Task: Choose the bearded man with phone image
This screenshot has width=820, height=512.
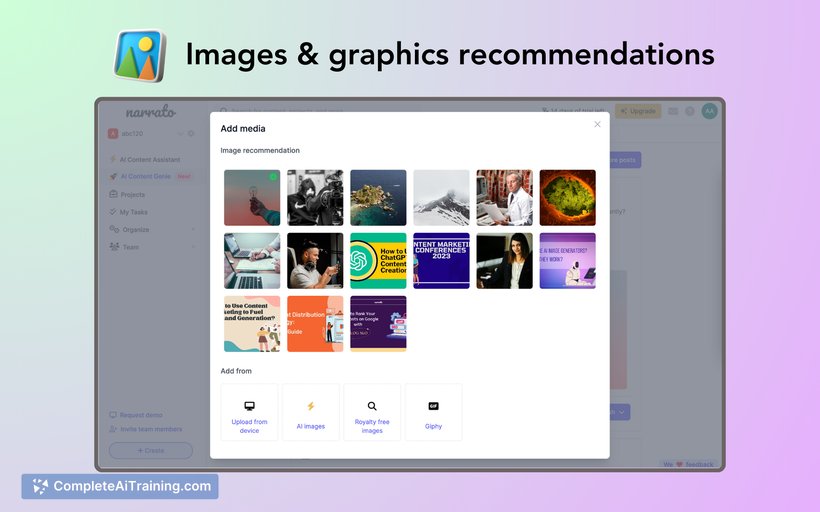Action: coord(315,261)
